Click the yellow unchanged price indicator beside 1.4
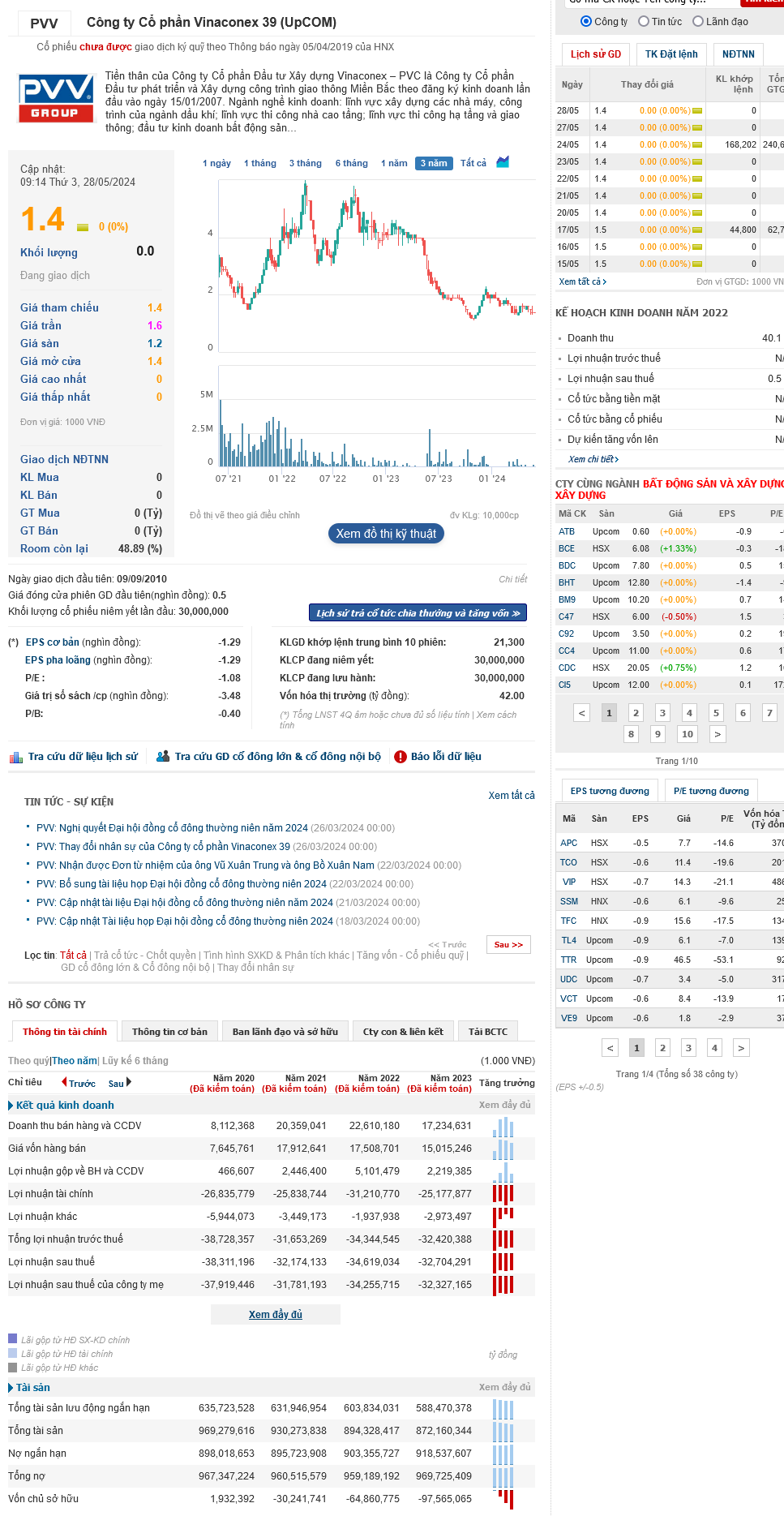 pos(83,227)
